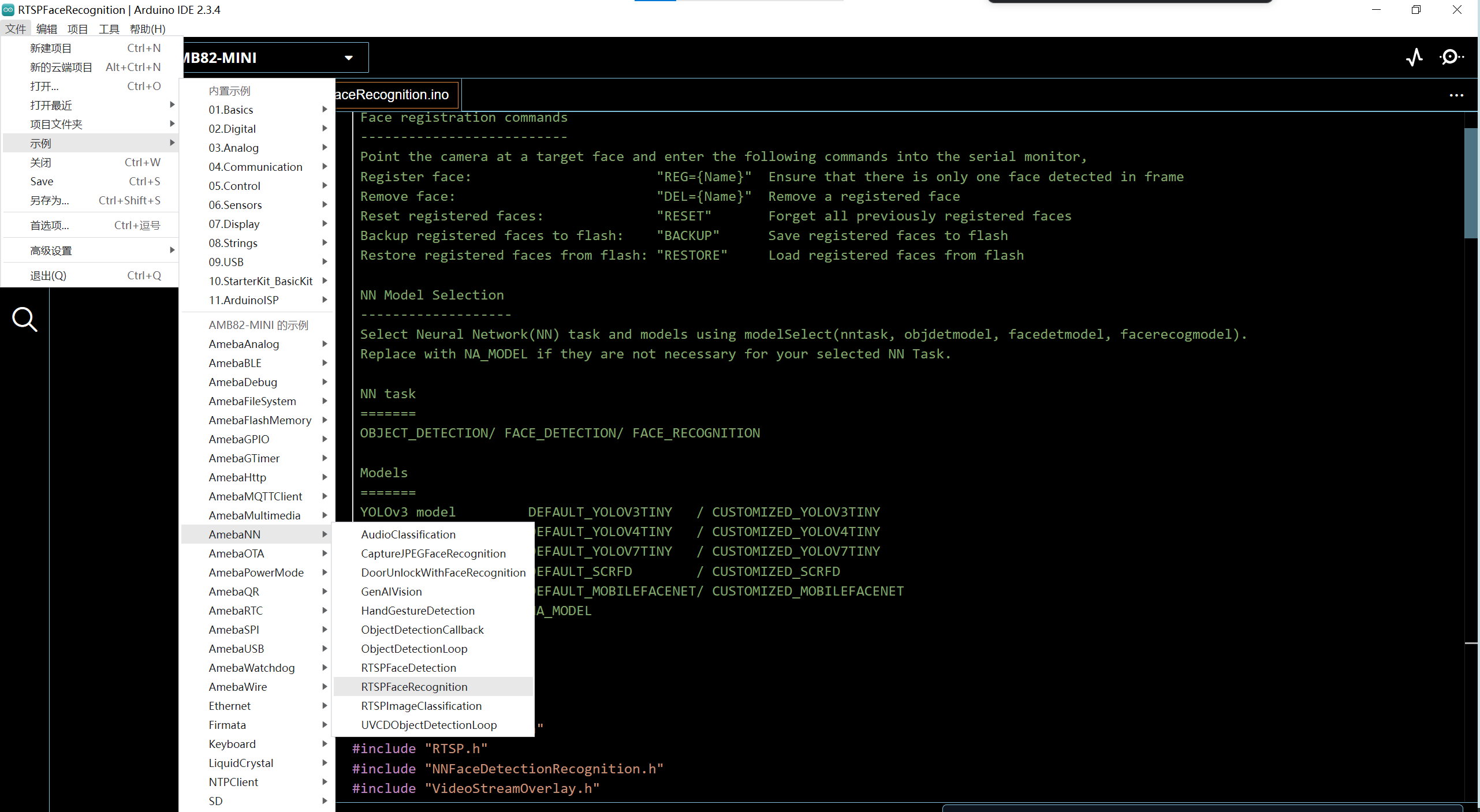Choose 退出(Q) to quit
The height and width of the screenshot is (812, 1480).
coord(91,275)
